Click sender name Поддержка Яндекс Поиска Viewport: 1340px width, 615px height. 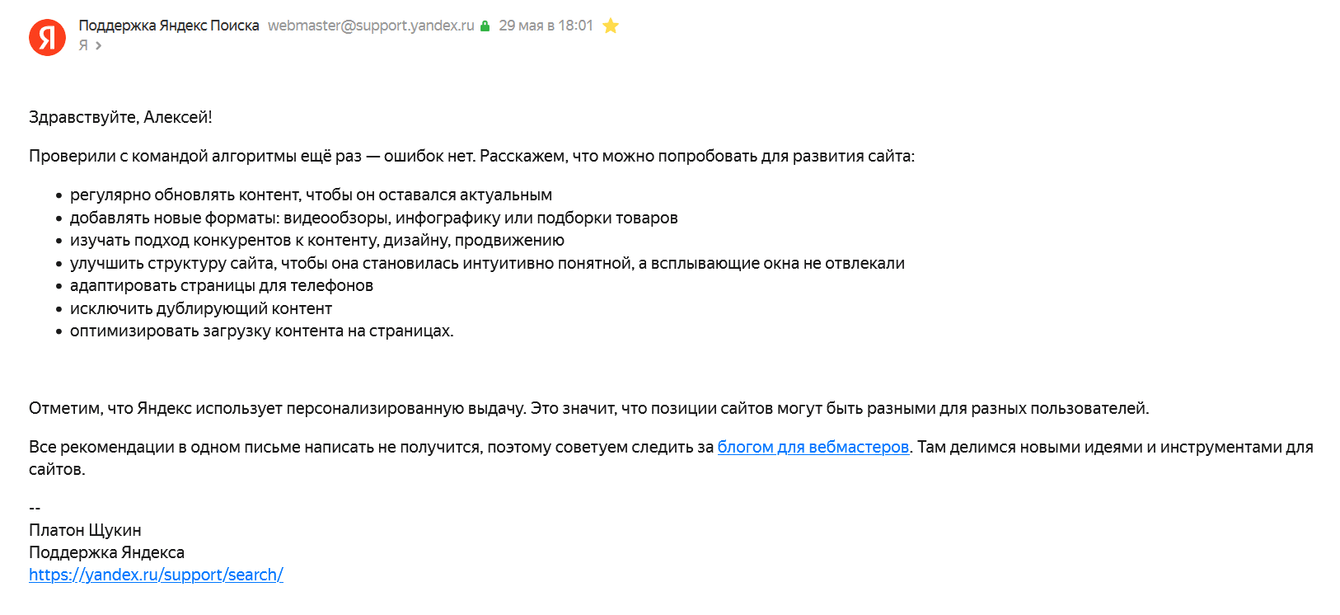coord(169,26)
